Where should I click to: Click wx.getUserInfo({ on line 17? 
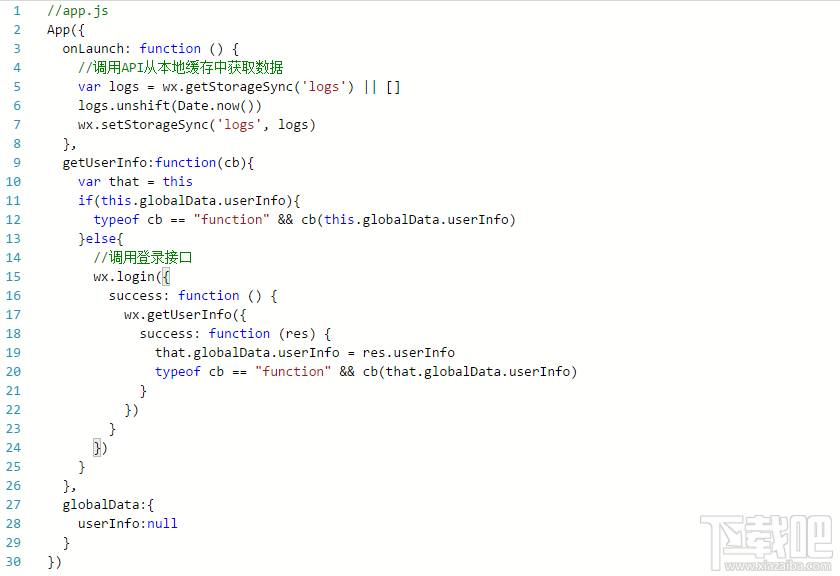click(185, 315)
